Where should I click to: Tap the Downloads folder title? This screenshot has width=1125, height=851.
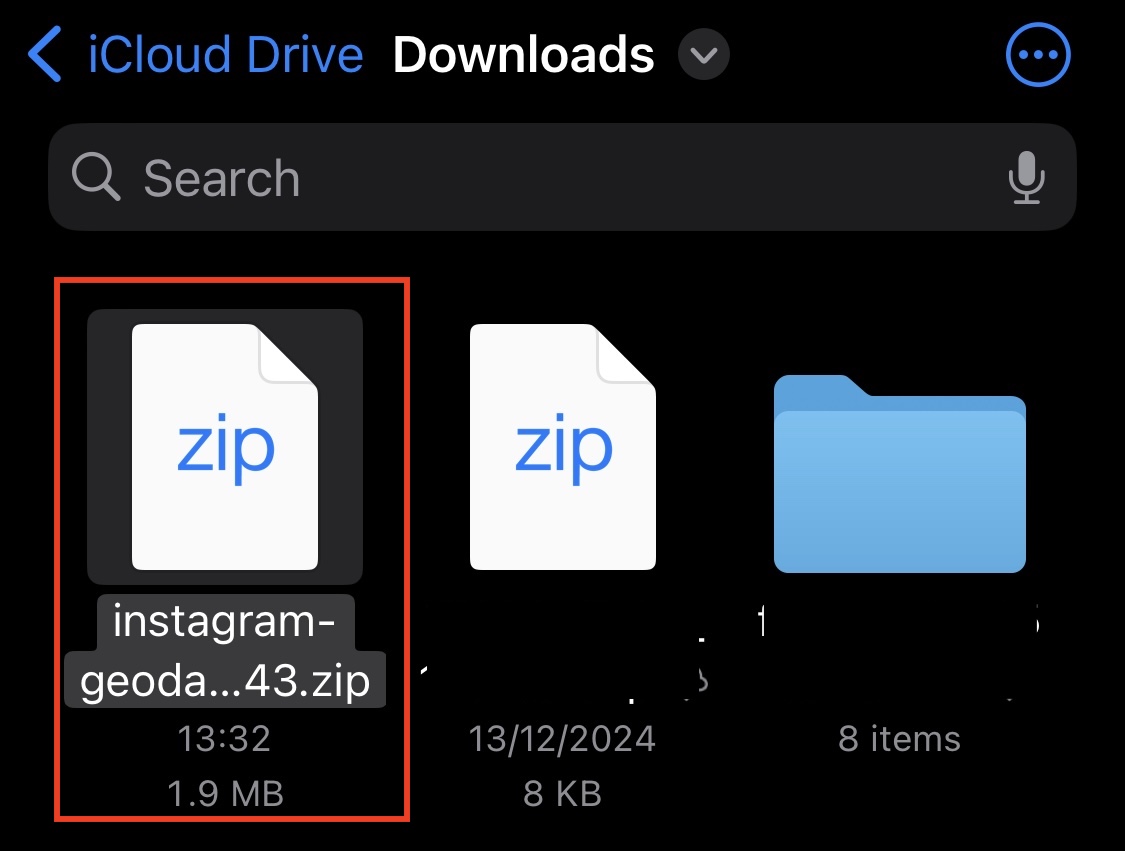(523, 55)
